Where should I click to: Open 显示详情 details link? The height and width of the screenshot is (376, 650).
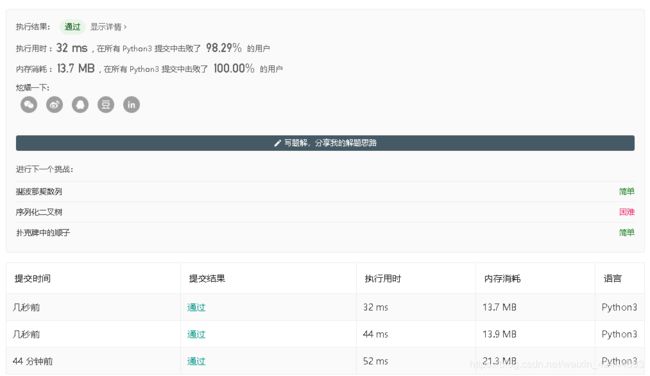(108, 27)
